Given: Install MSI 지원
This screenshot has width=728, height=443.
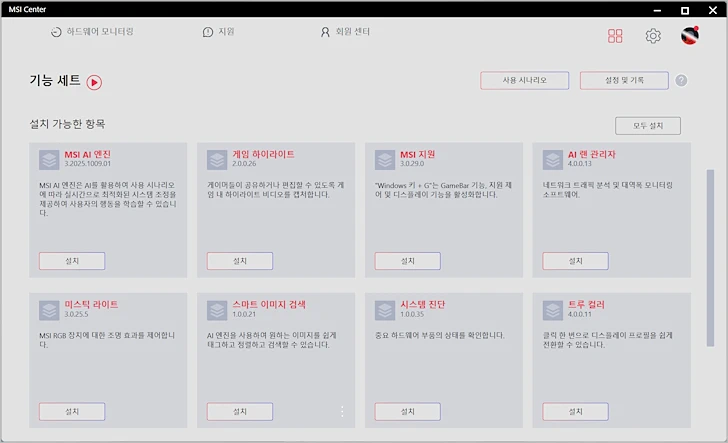Looking at the screenshot, I should tap(408, 261).
